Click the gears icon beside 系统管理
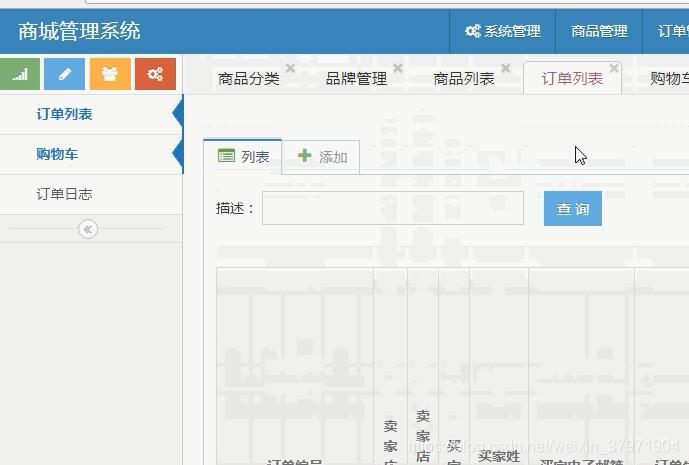The width and height of the screenshot is (689, 465). 473,31
